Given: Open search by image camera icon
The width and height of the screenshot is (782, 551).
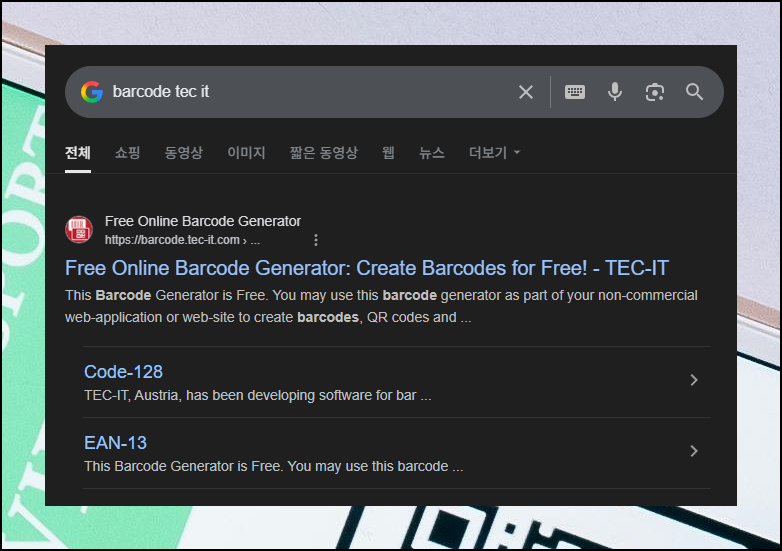Looking at the screenshot, I should click(655, 92).
